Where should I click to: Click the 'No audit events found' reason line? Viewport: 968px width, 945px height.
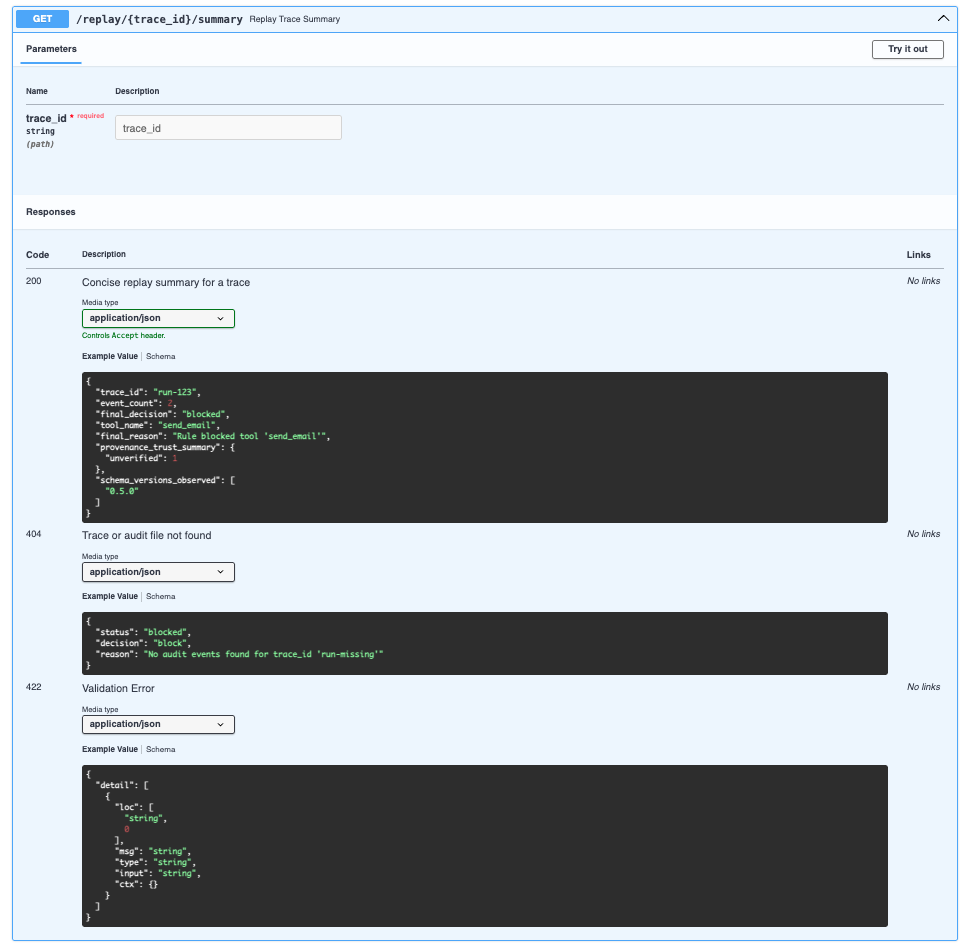239,654
